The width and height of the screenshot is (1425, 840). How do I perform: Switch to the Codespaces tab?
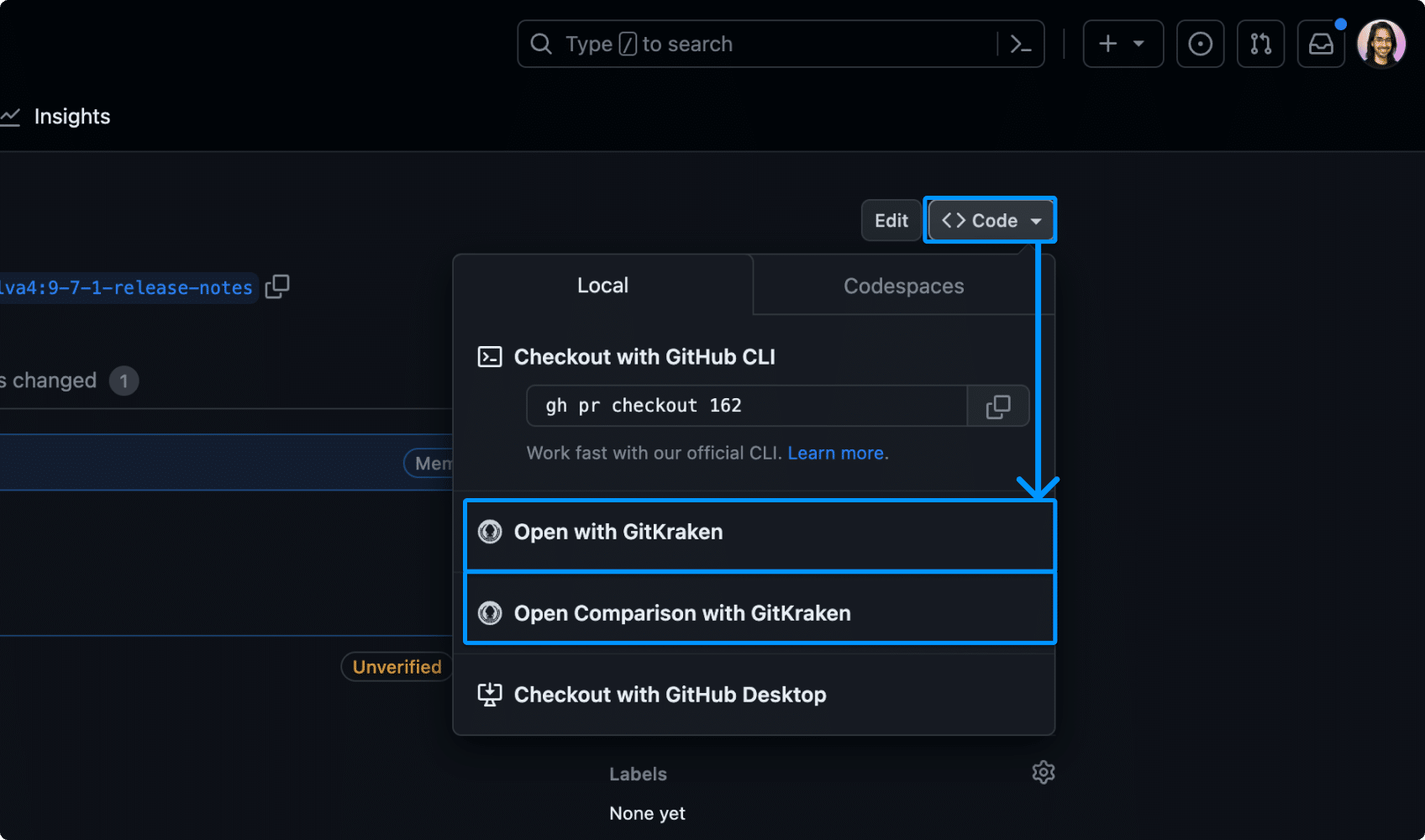(x=903, y=286)
